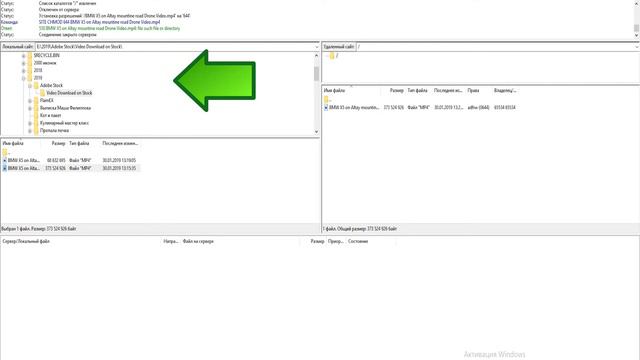The height and width of the screenshot is (360, 640).
Task: Select the remote root folder in tree
Action: pyautogui.click(x=337, y=56)
